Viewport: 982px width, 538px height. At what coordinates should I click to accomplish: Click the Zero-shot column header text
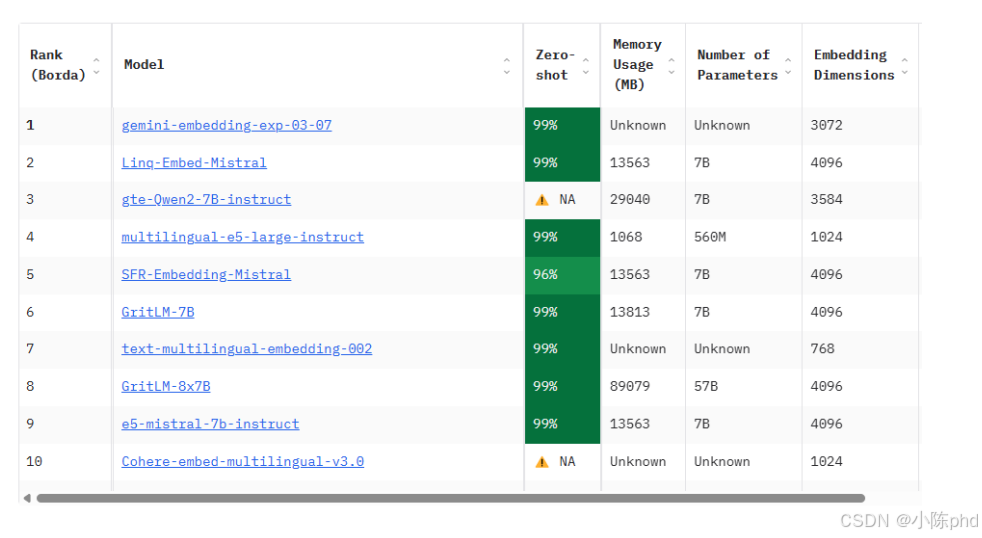(x=555, y=65)
